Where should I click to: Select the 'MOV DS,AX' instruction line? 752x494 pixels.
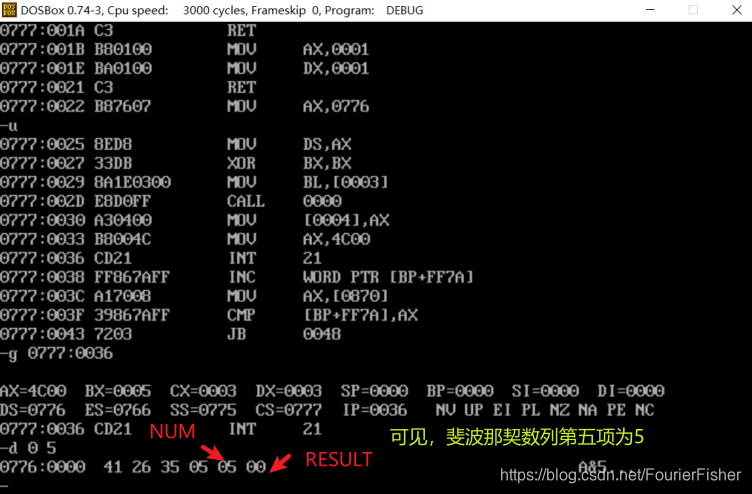[176, 144]
